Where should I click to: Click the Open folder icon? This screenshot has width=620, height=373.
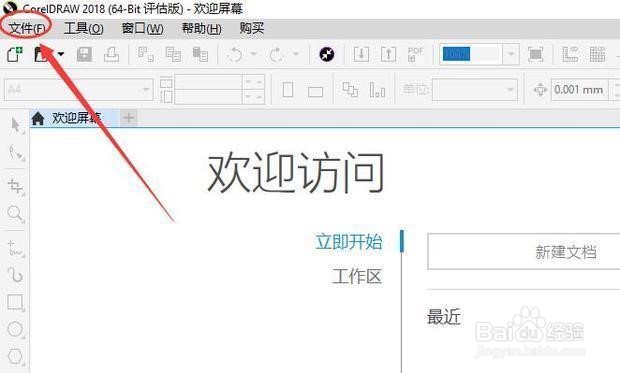[x=42, y=54]
